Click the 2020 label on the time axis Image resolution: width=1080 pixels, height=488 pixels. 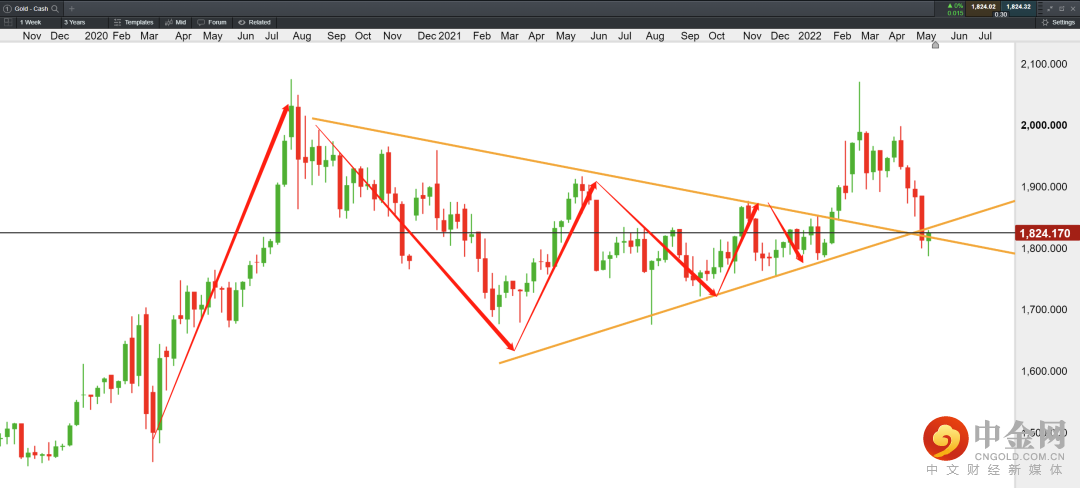tap(96, 36)
